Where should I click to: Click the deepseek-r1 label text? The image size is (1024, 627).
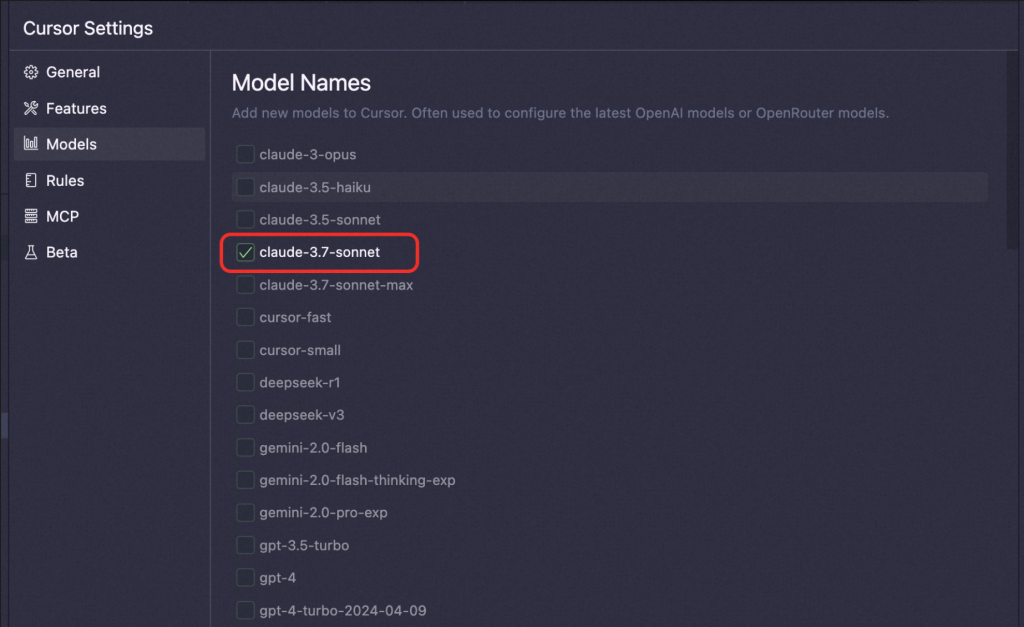click(x=300, y=383)
